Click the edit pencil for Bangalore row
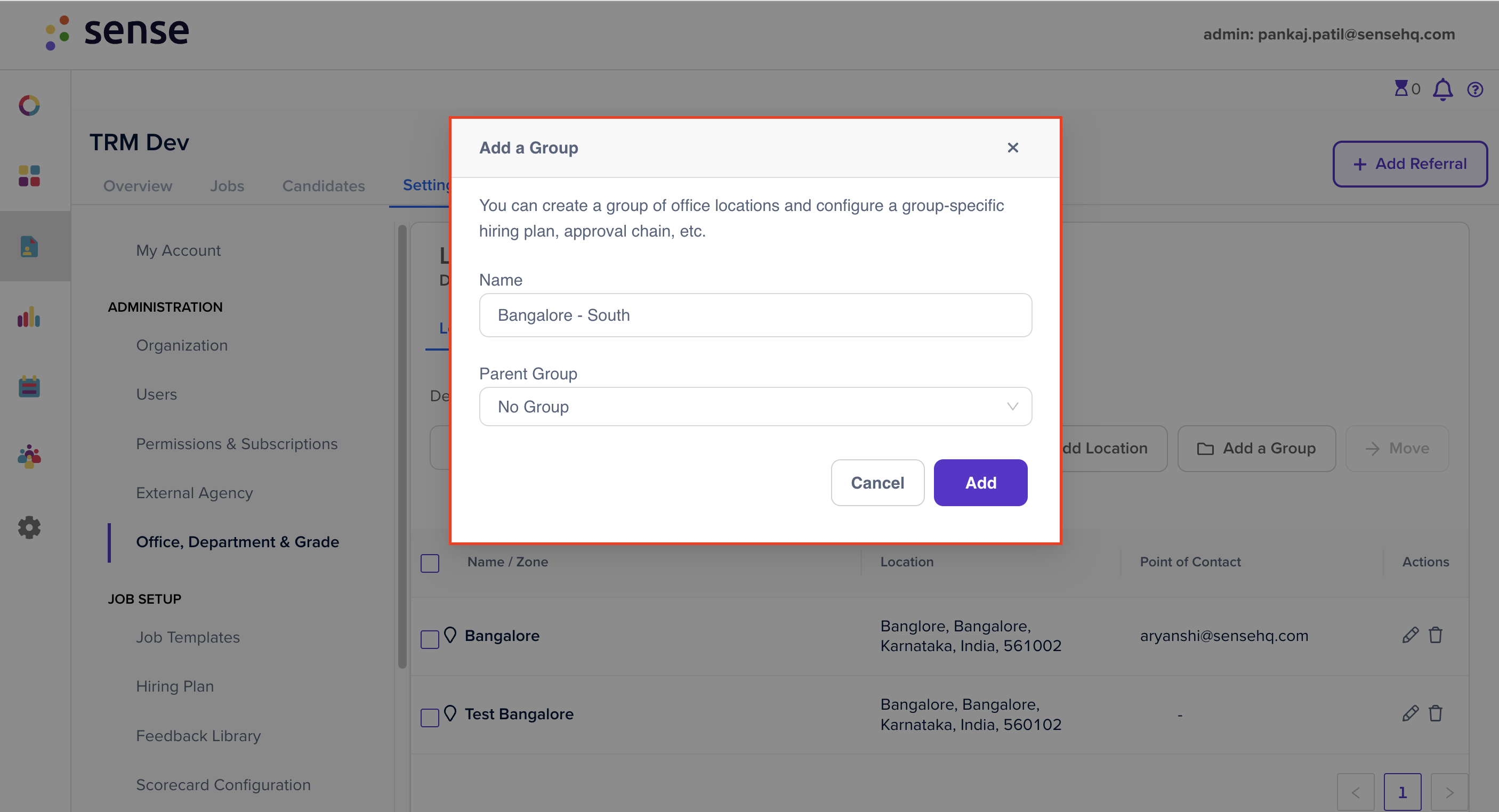 coord(1410,635)
